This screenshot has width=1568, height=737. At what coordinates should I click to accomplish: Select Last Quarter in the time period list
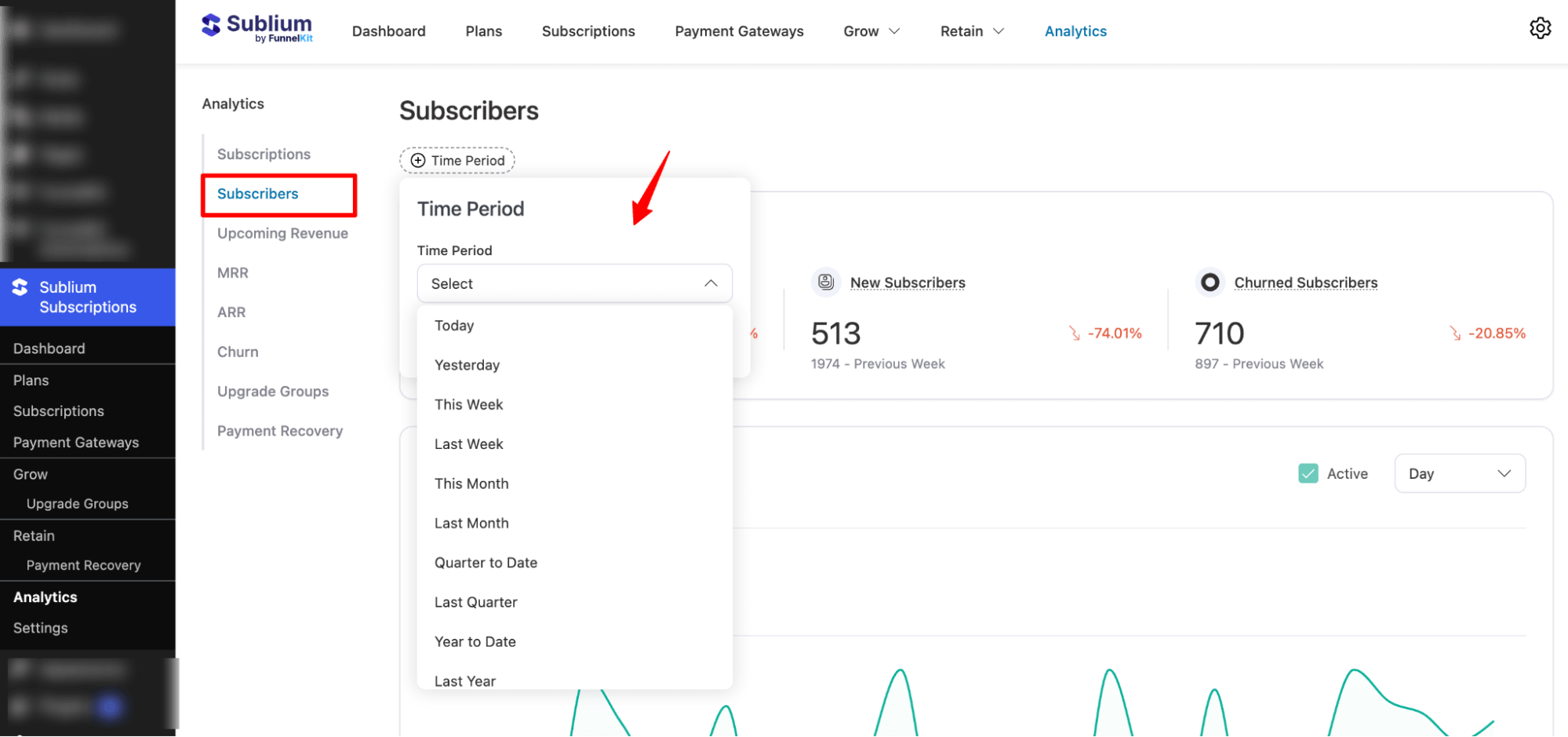click(x=476, y=601)
